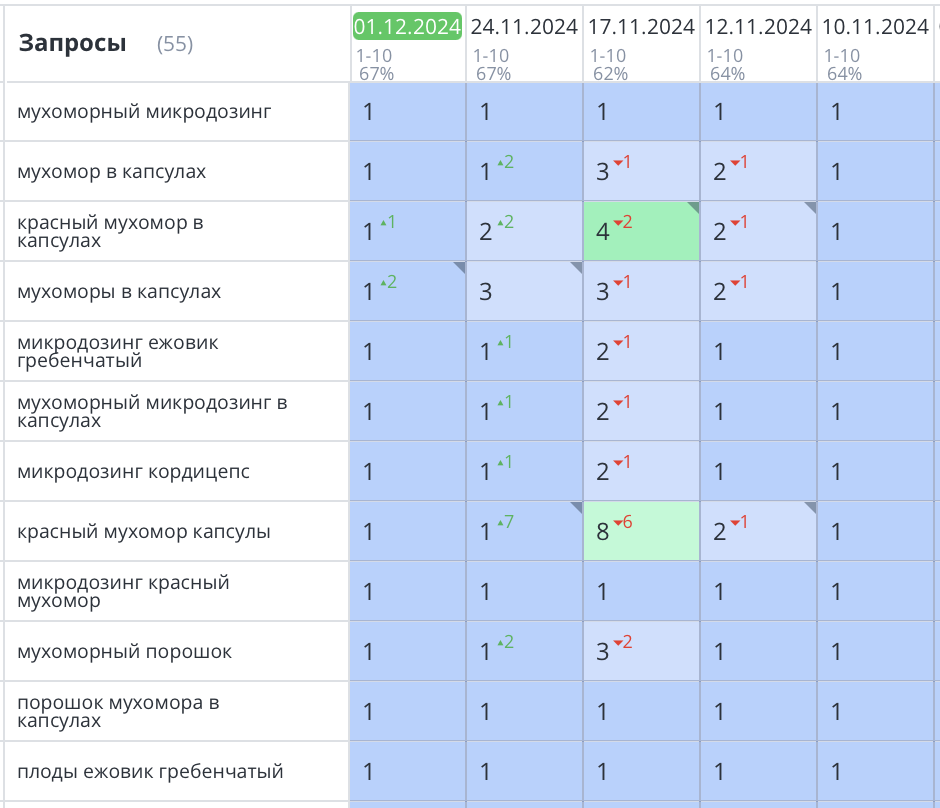Open the corner marker in "мухоморы в капсулах" 24.11.2024 cell
940x808 pixels.
574,264
